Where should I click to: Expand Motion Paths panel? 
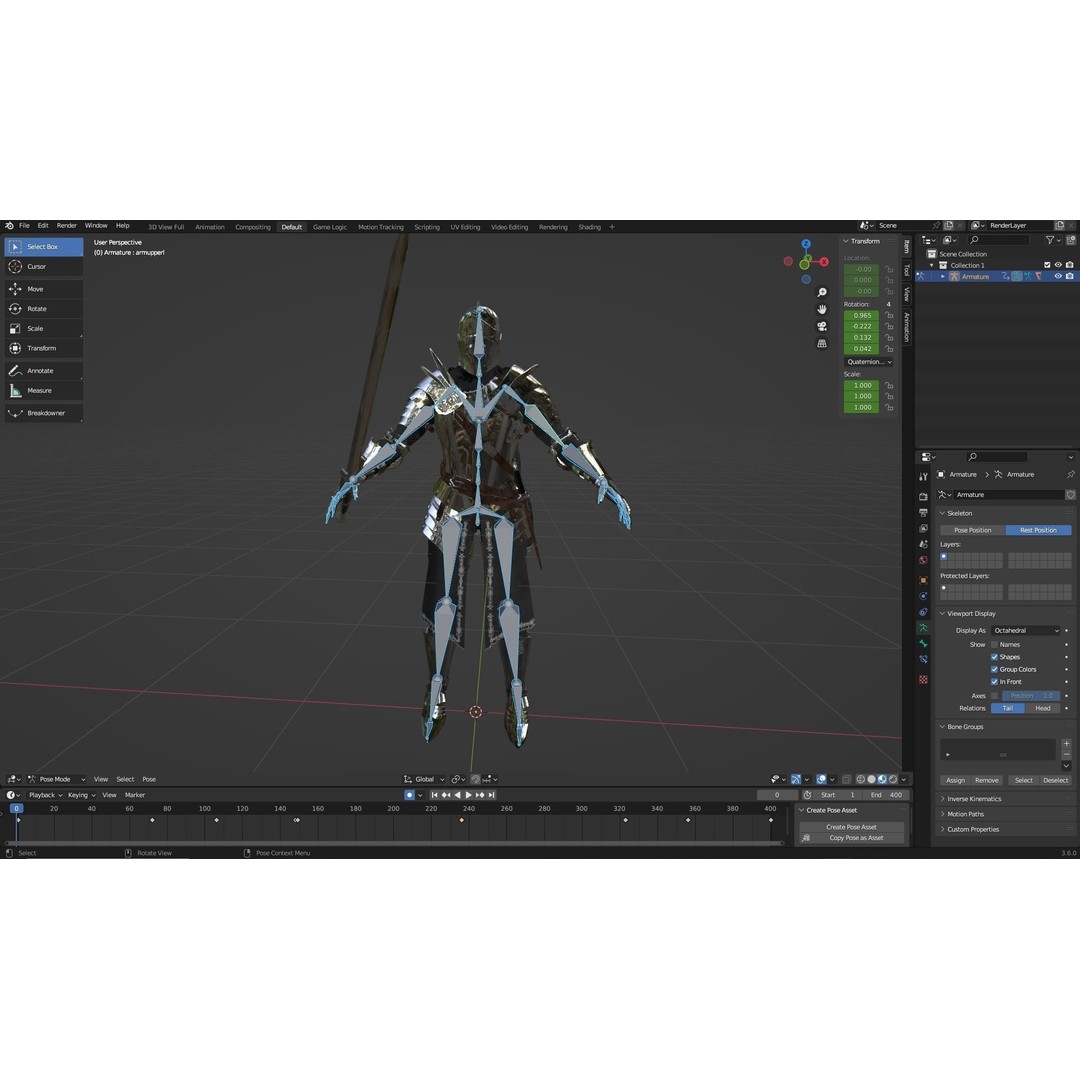(965, 814)
